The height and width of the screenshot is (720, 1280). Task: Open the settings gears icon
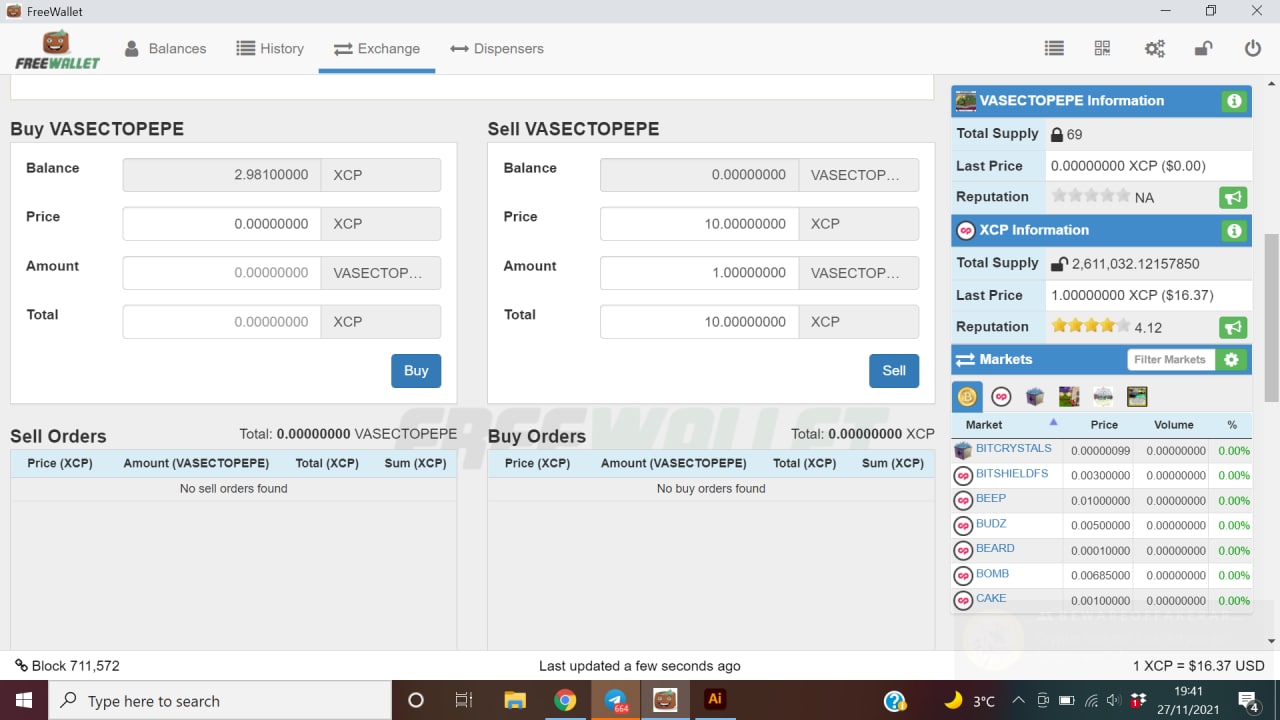coord(1155,48)
